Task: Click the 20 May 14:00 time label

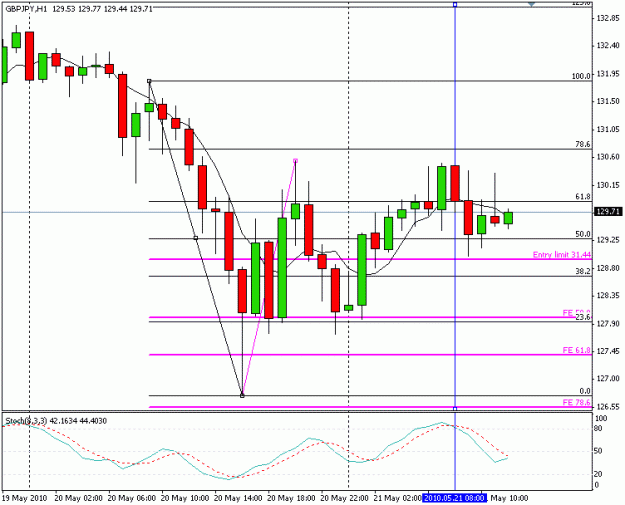Action: 238,498
